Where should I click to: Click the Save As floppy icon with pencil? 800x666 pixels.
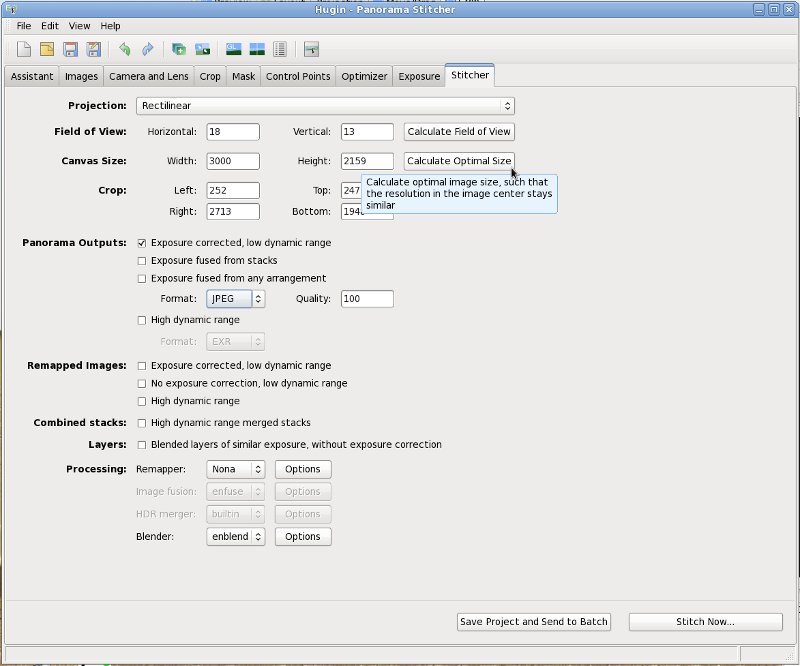click(x=94, y=49)
